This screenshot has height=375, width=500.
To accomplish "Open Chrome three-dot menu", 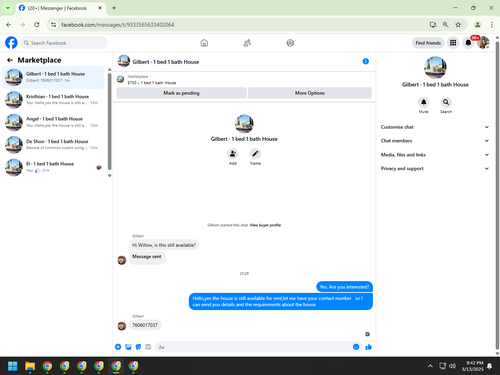I will coord(491,25).
